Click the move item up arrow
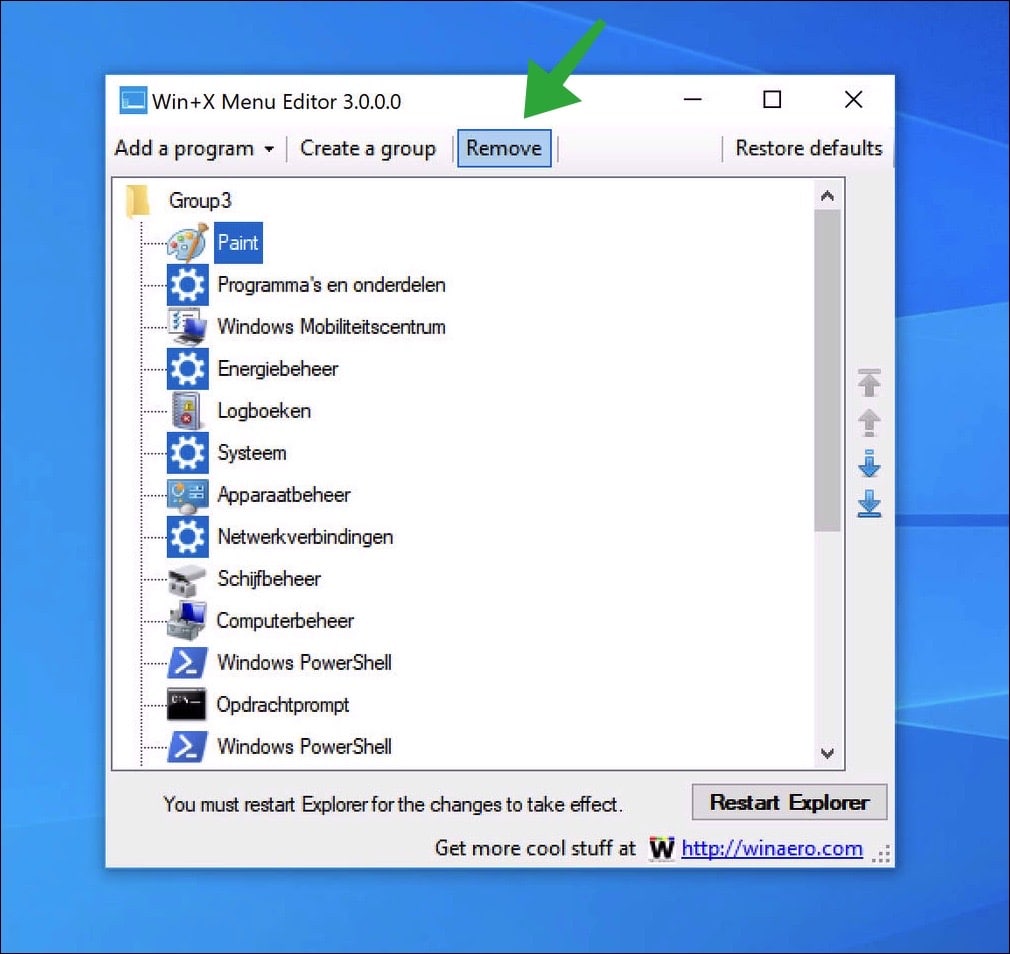The height and width of the screenshot is (954, 1010). coord(869,423)
